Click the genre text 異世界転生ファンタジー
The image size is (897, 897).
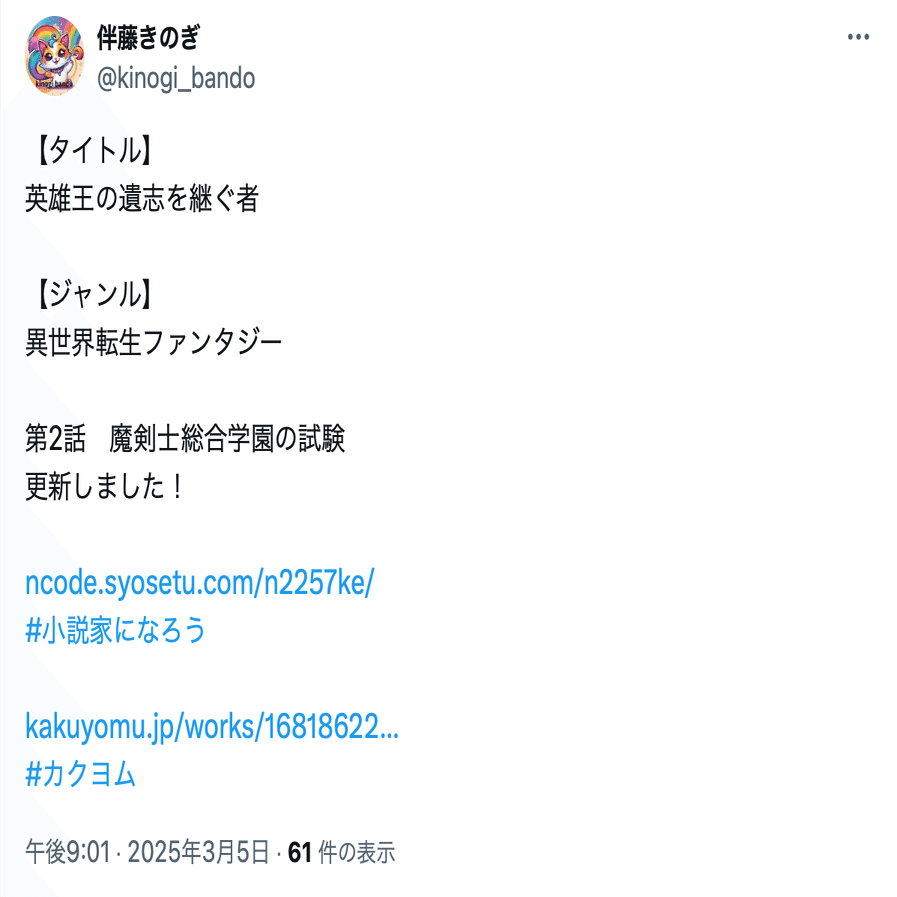tap(153, 342)
